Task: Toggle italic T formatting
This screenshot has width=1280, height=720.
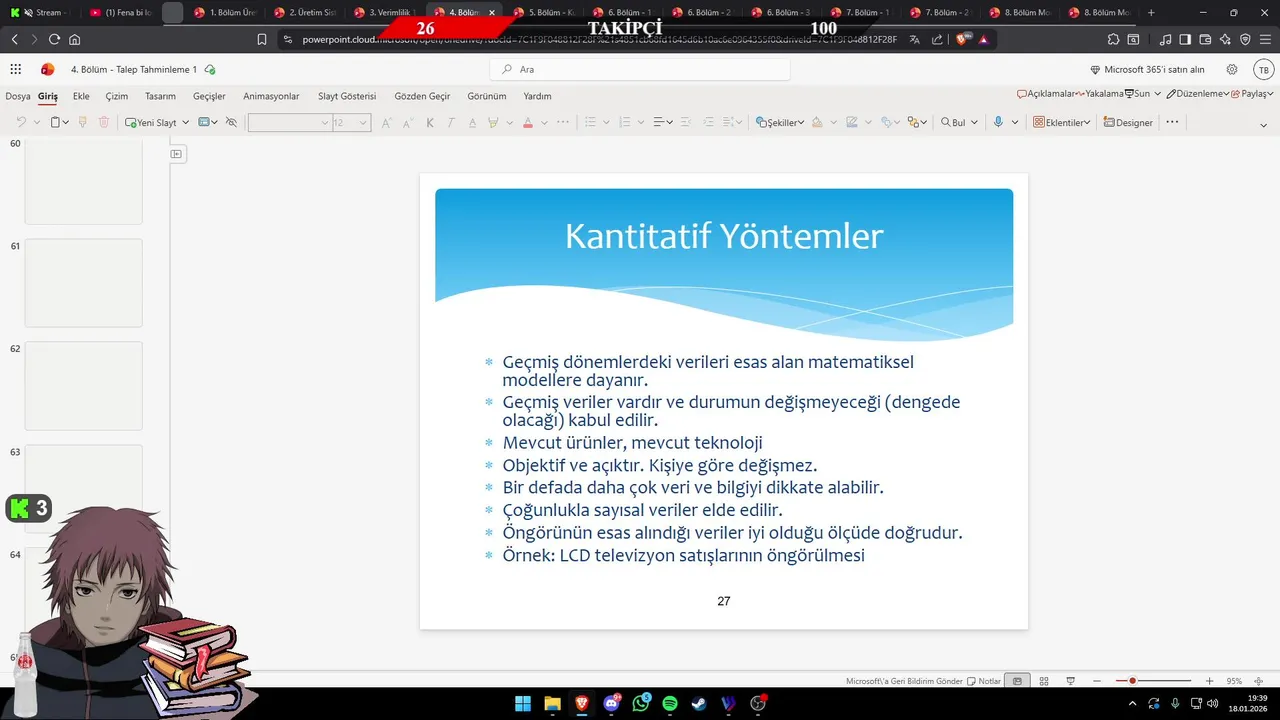Action: coord(451,122)
